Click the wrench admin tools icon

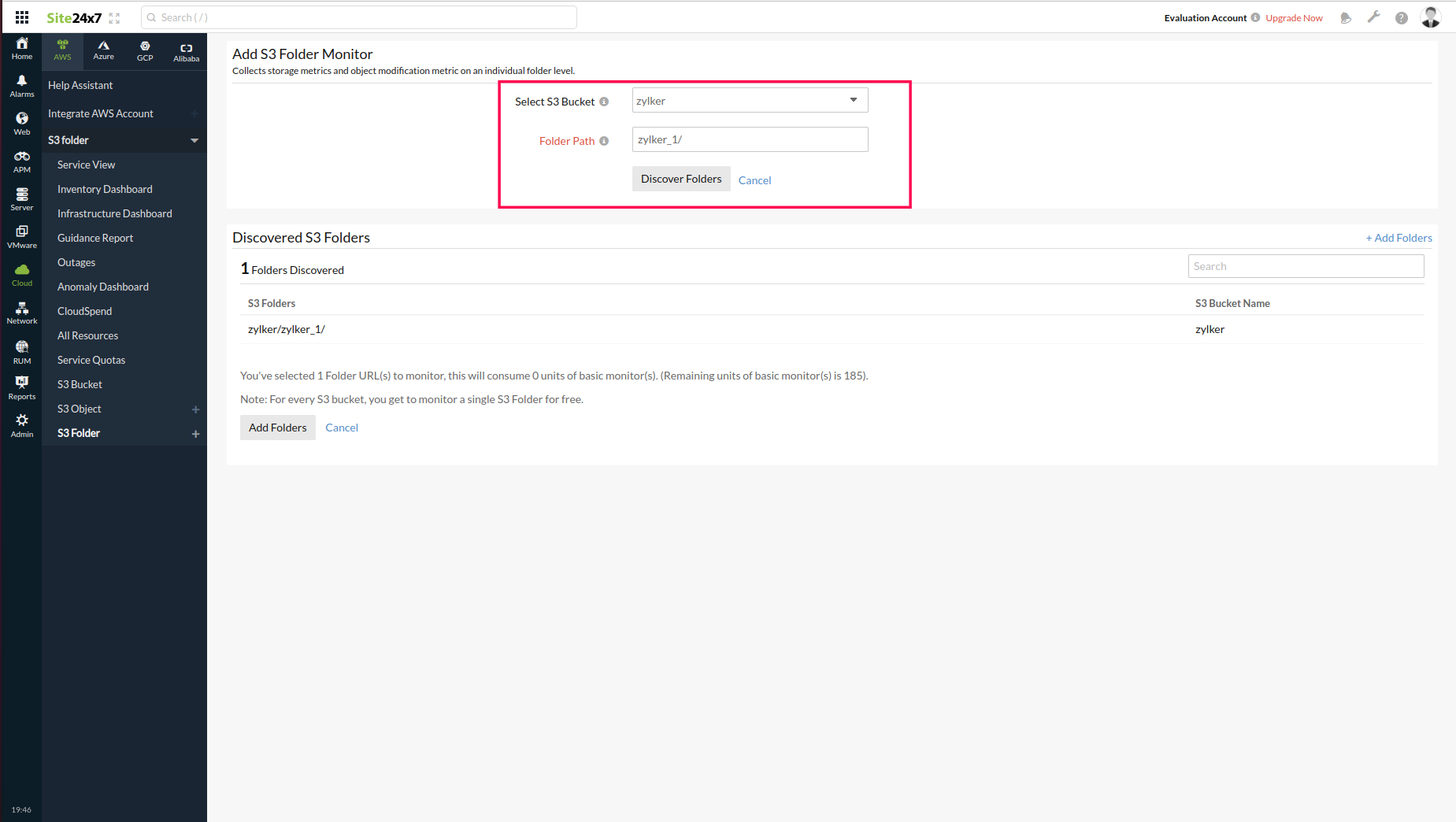pos(1373,17)
